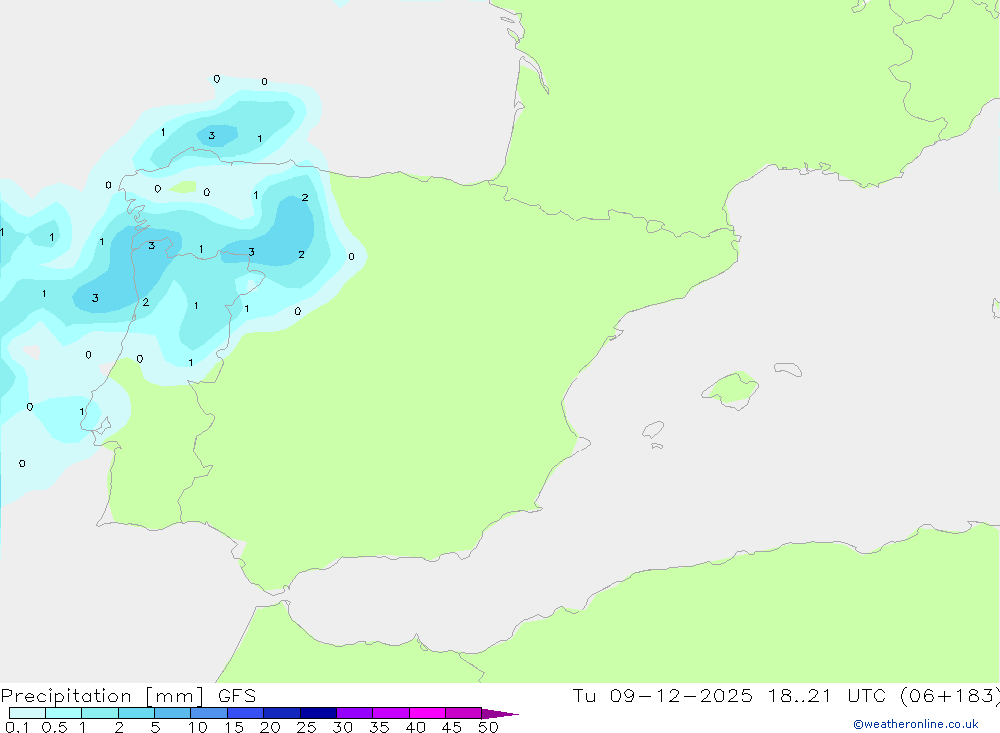Select the 35–40 mm legend color swatch
Screen dimensions: 1000x733
391,713
